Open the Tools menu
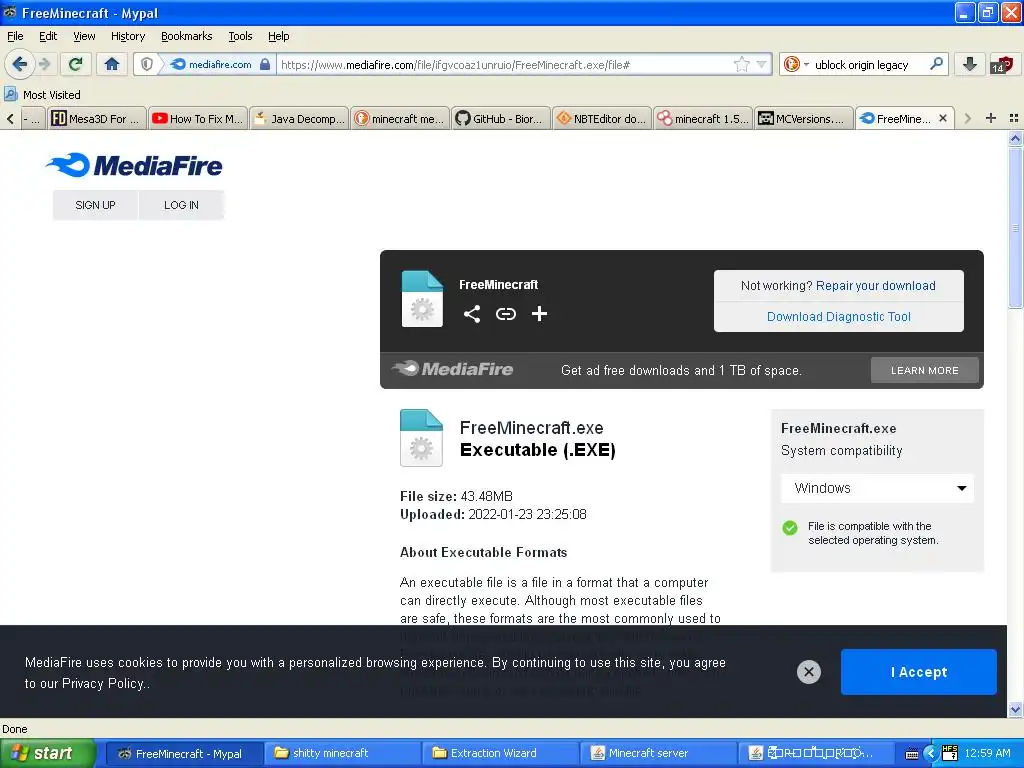The width and height of the screenshot is (1024, 768). 240,36
